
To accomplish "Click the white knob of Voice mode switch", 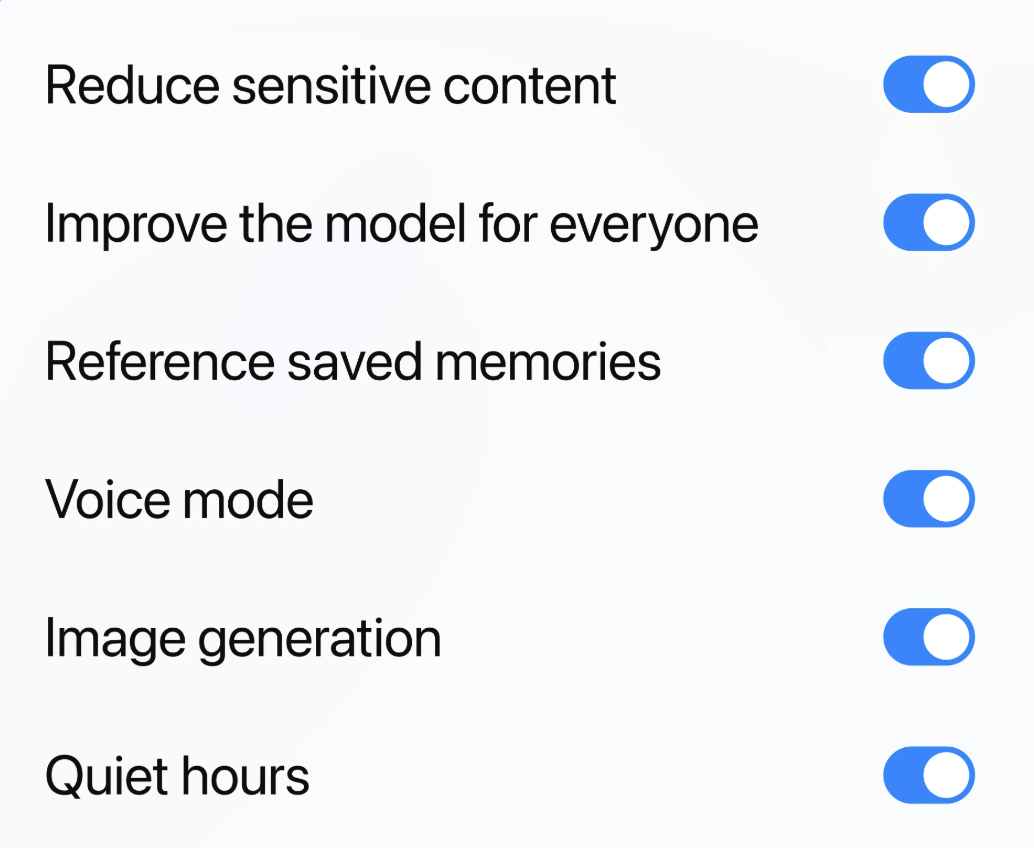I will point(947,499).
